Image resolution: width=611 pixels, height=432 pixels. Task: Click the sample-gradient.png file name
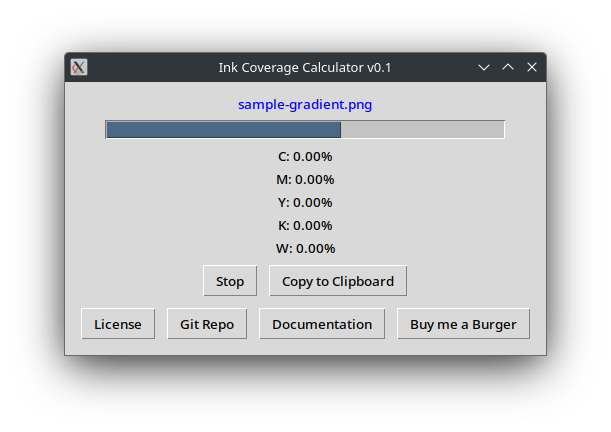pyautogui.click(x=305, y=104)
